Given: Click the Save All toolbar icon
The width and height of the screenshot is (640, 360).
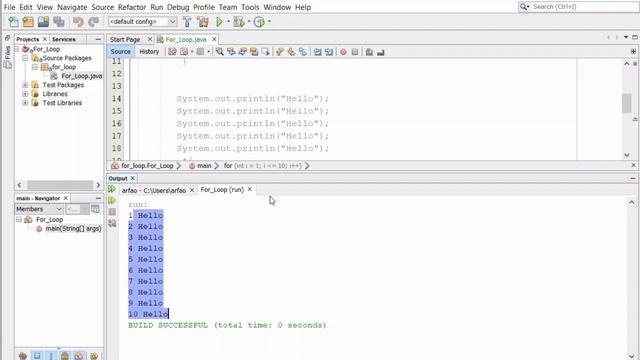Looking at the screenshot, I should (59, 22).
